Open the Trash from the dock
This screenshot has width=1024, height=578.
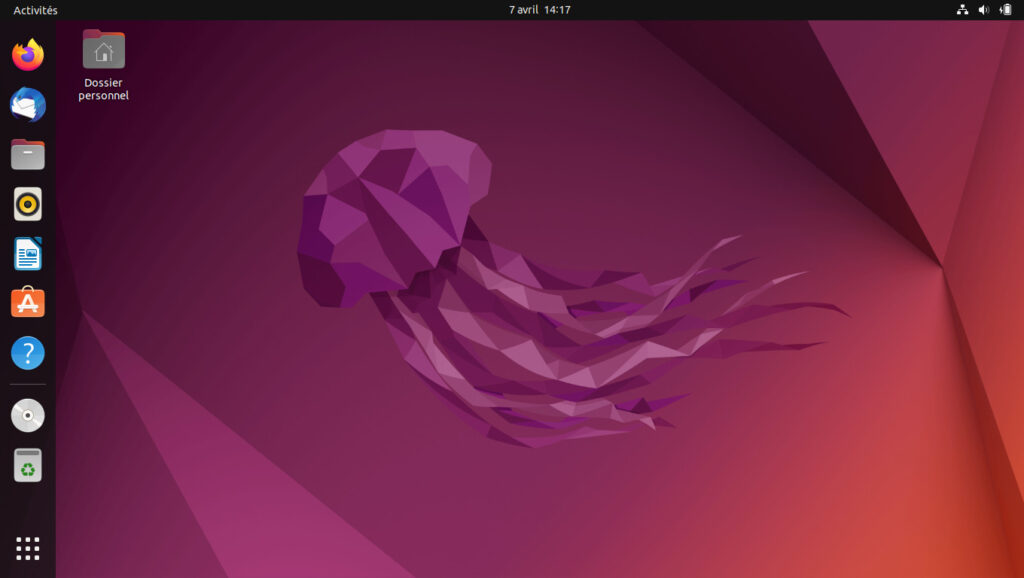click(x=28, y=465)
